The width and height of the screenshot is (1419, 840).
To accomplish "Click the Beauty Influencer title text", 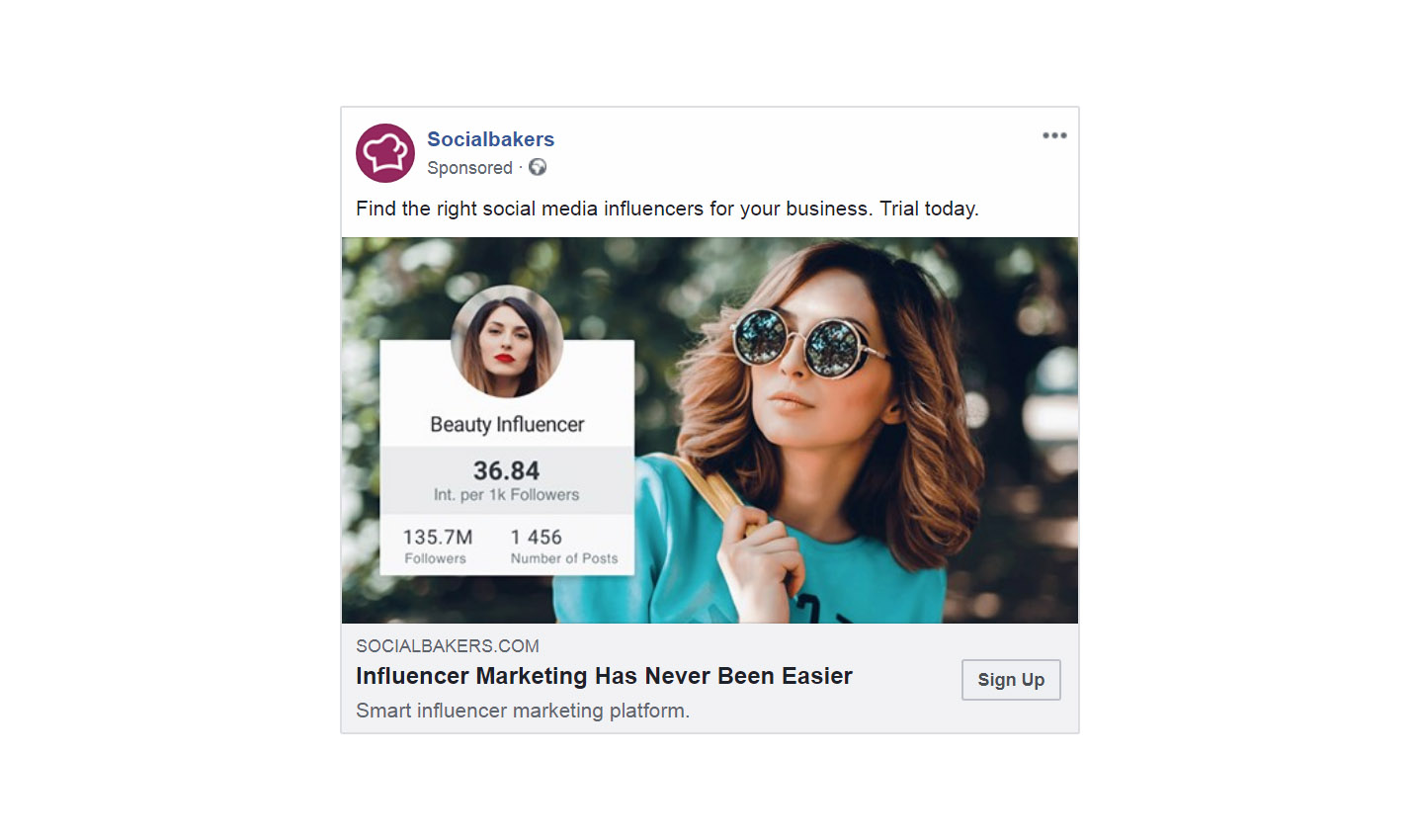I will click(507, 424).
